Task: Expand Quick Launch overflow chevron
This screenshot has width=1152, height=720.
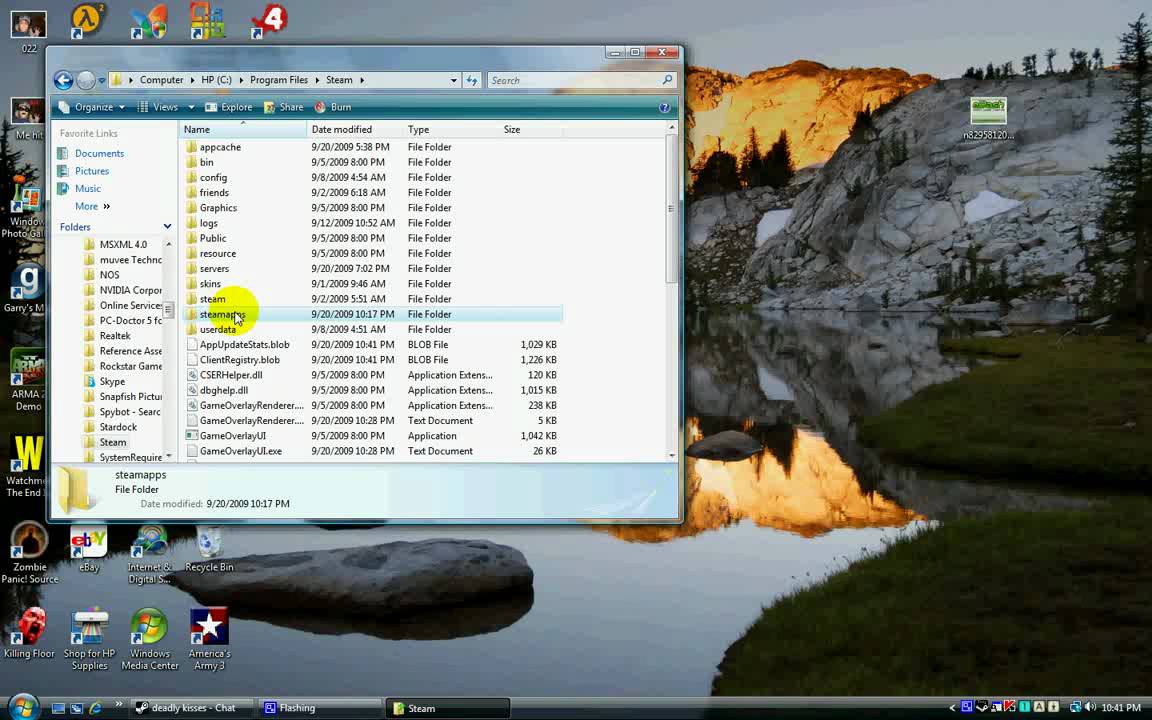Action: pos(118,705)
